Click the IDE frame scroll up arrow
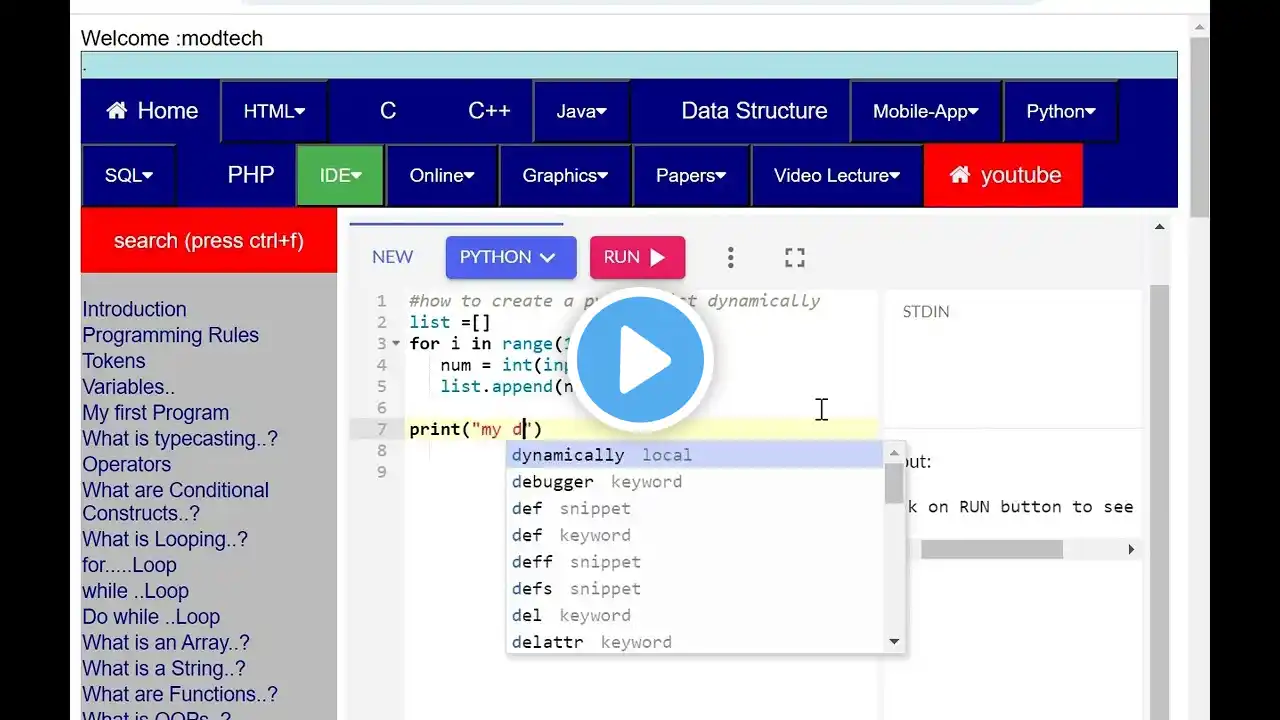Image resolution: width=1280 pixels, height=720 pixels. pos(1159,227)
